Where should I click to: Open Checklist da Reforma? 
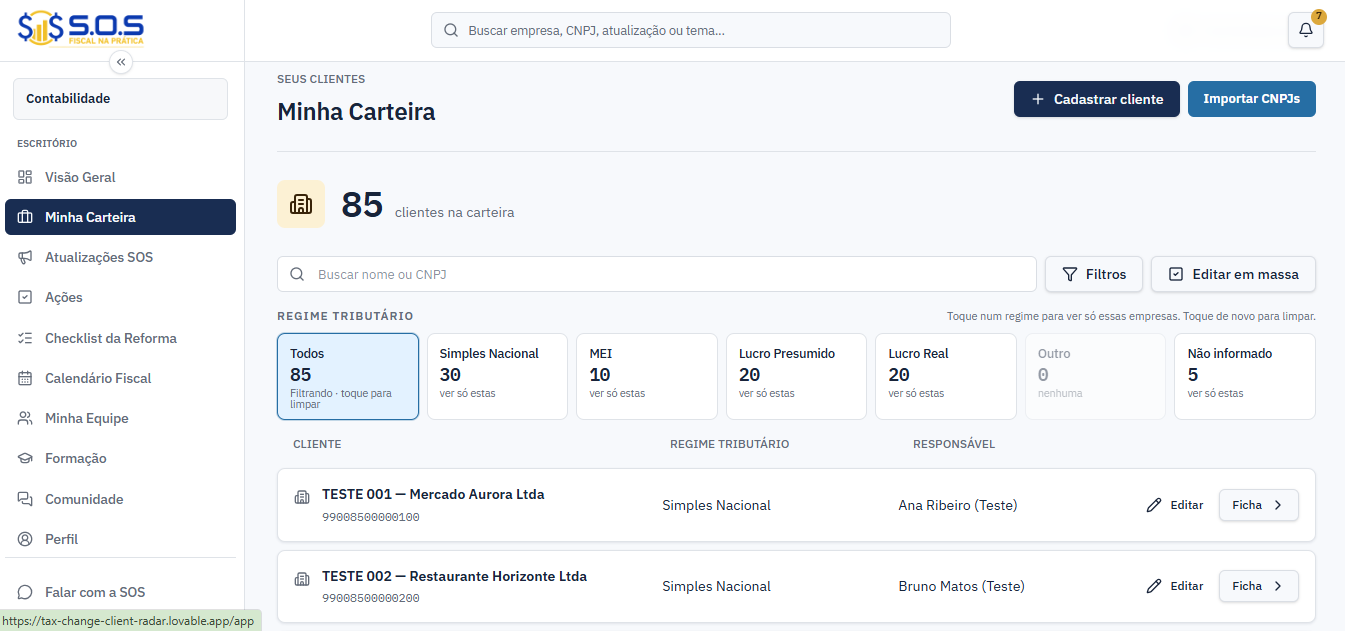pyautogui.click(x=120, y=338)
